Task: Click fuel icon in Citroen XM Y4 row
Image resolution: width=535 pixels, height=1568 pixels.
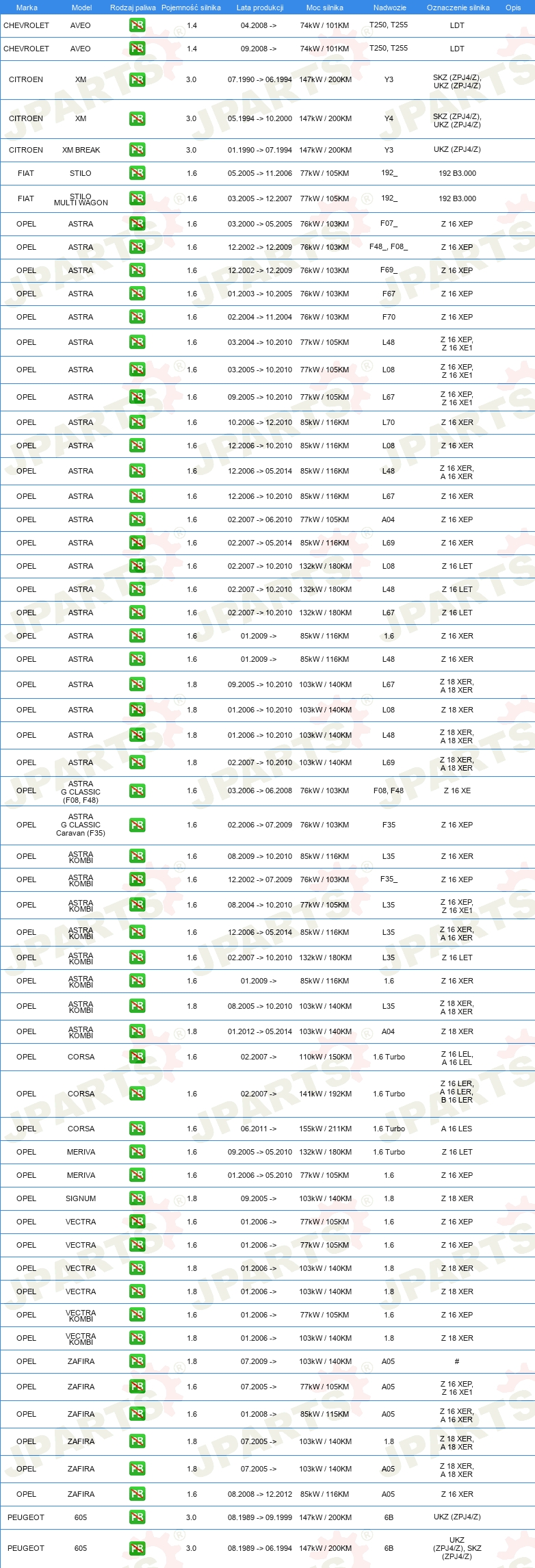Action: click(137, 118)
